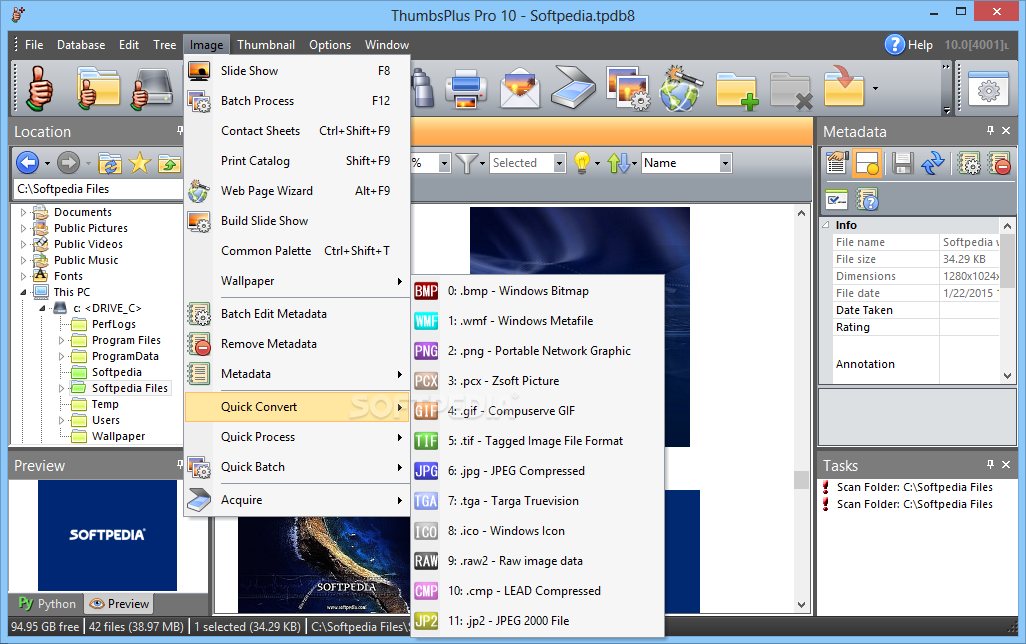The width and height of the screenshot is (1026, 644).
Task: Click the thumbs-up ThumbsPlus toolbar icon
Action: [x=39, y=88]
